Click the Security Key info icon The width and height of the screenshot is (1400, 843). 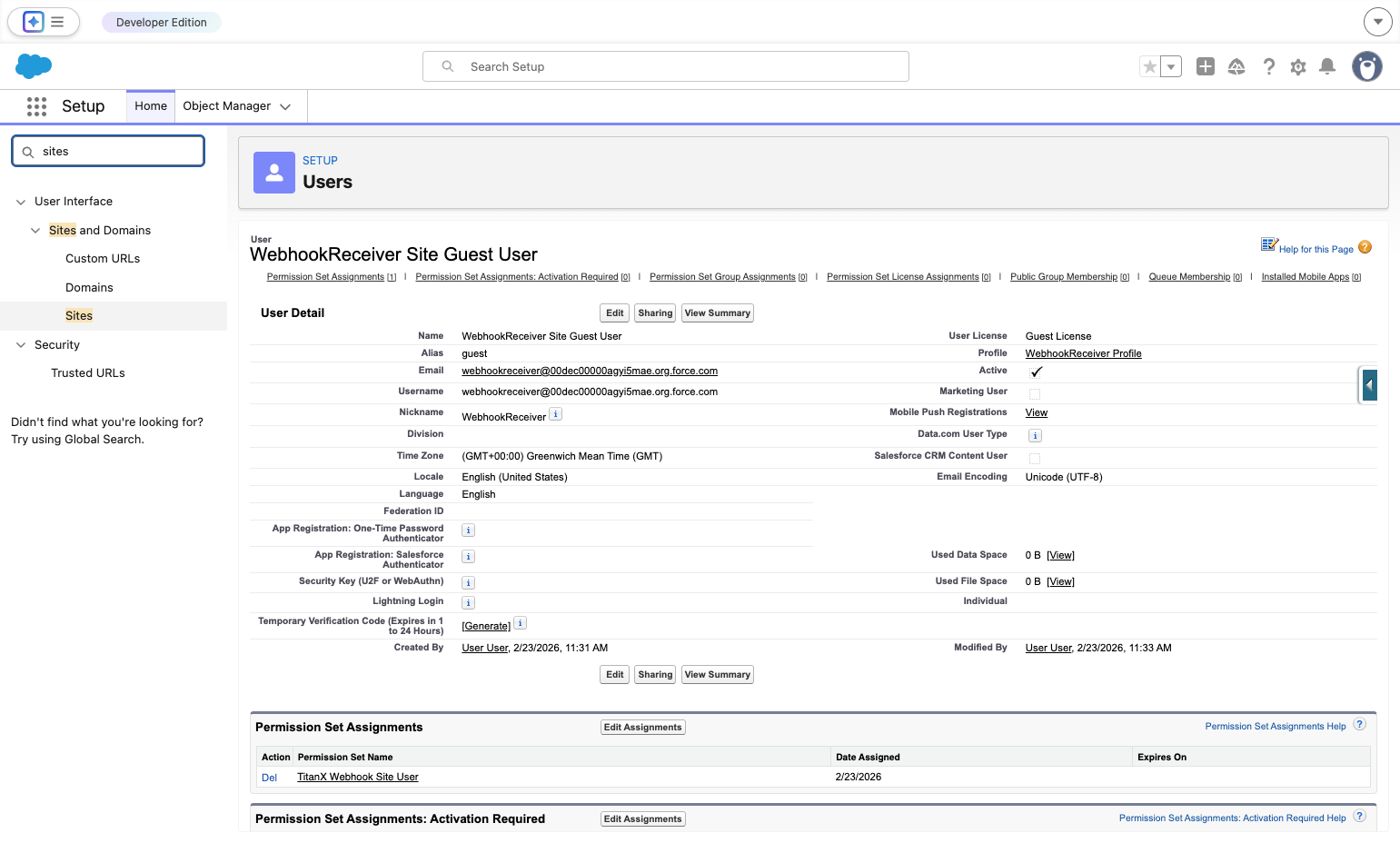(x=469, y=583)
